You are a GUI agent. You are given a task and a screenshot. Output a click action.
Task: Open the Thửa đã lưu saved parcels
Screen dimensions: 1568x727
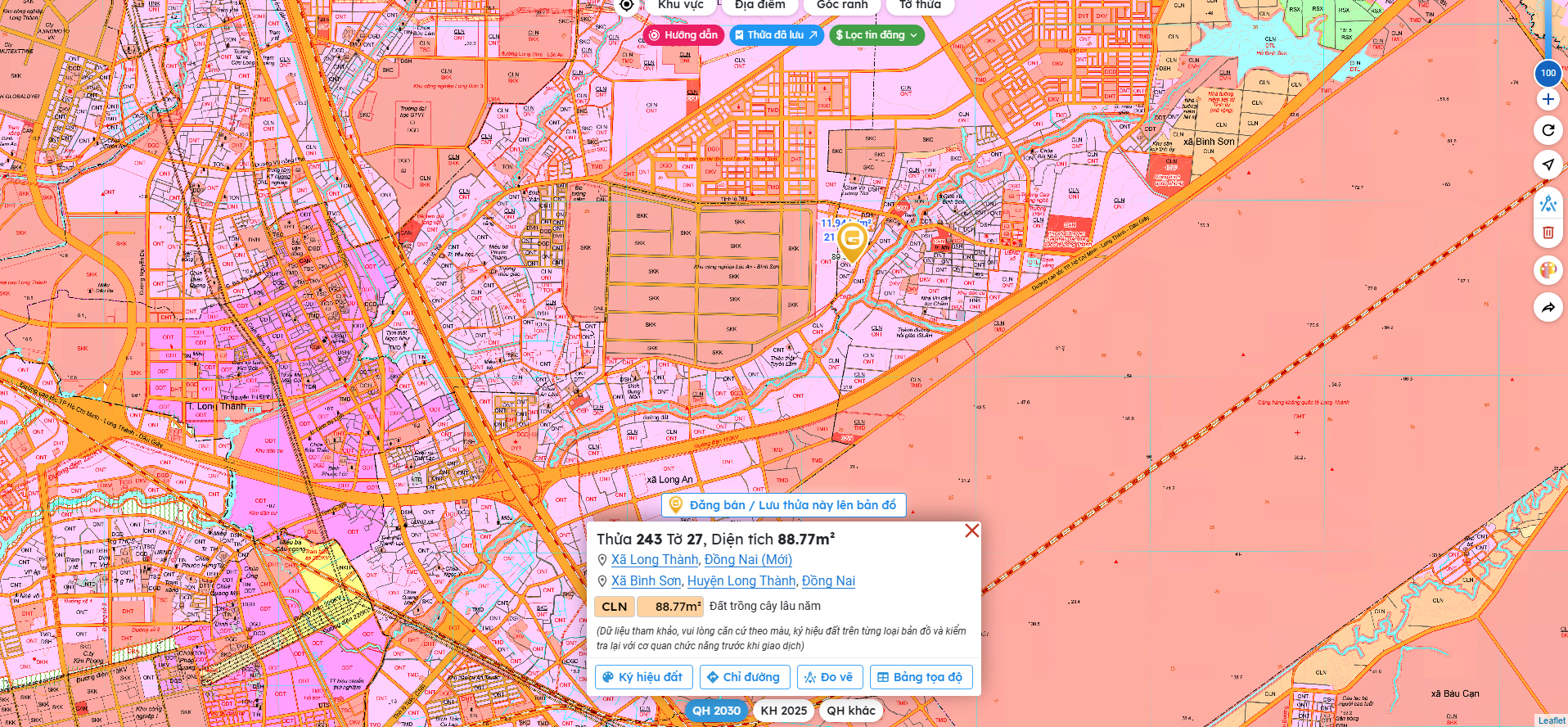776,35
